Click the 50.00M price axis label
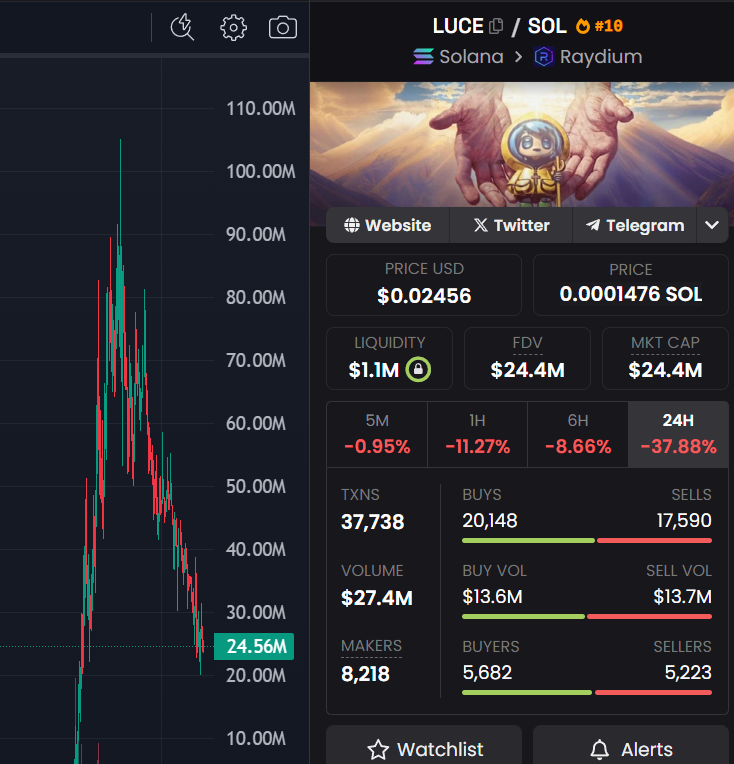Viewport: 734px width, 764px height. tap(256, 486)
